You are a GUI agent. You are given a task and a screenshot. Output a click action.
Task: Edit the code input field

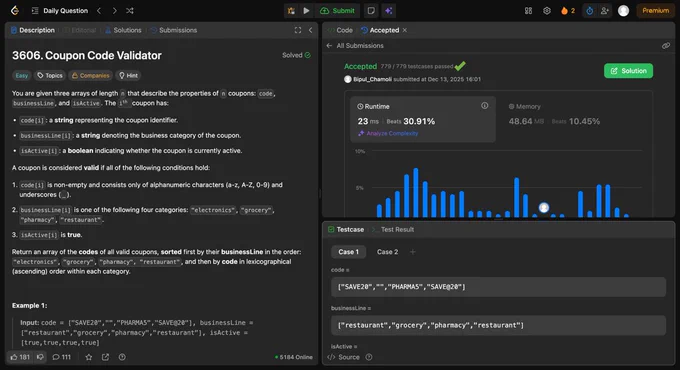tap(498, 287)
